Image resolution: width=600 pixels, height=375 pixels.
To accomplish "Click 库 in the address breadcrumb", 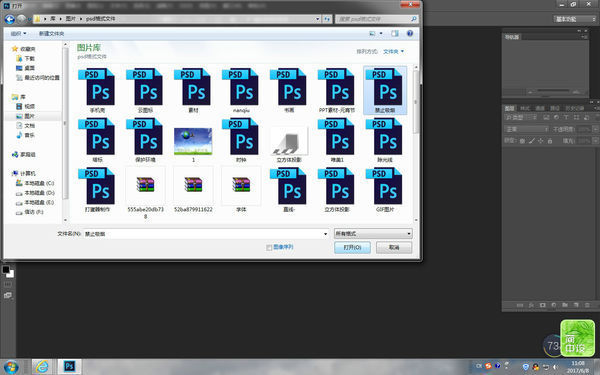I will pyautogui.click(x=52, y=19).
